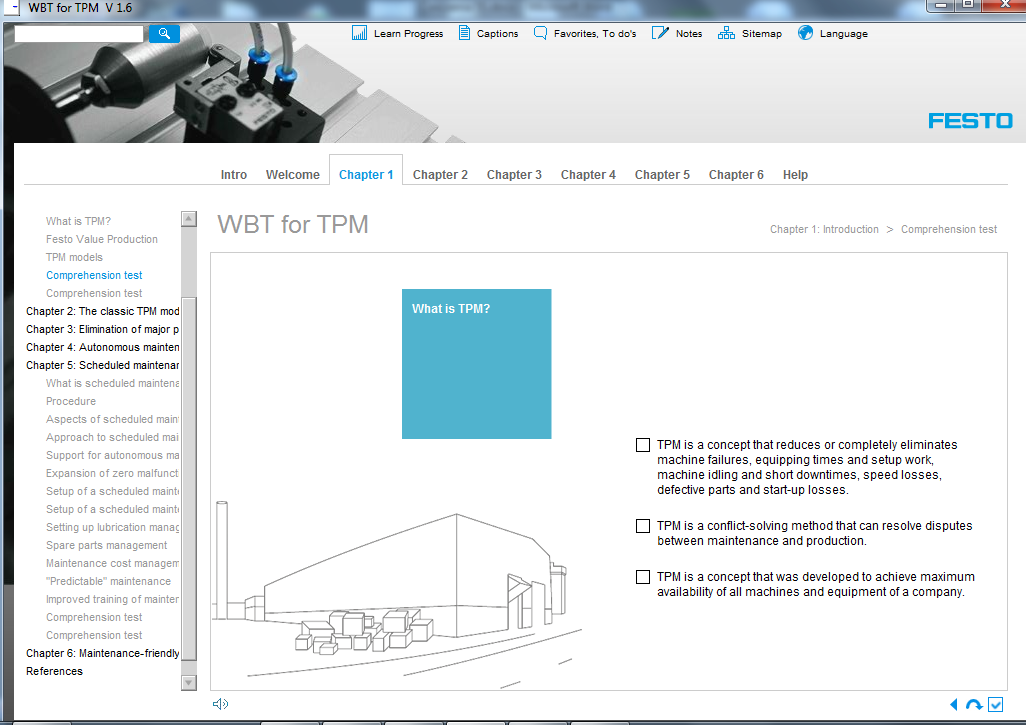Click the Sitemap label
This screenshot has height=725, width=1026.
tap(762, 33)
